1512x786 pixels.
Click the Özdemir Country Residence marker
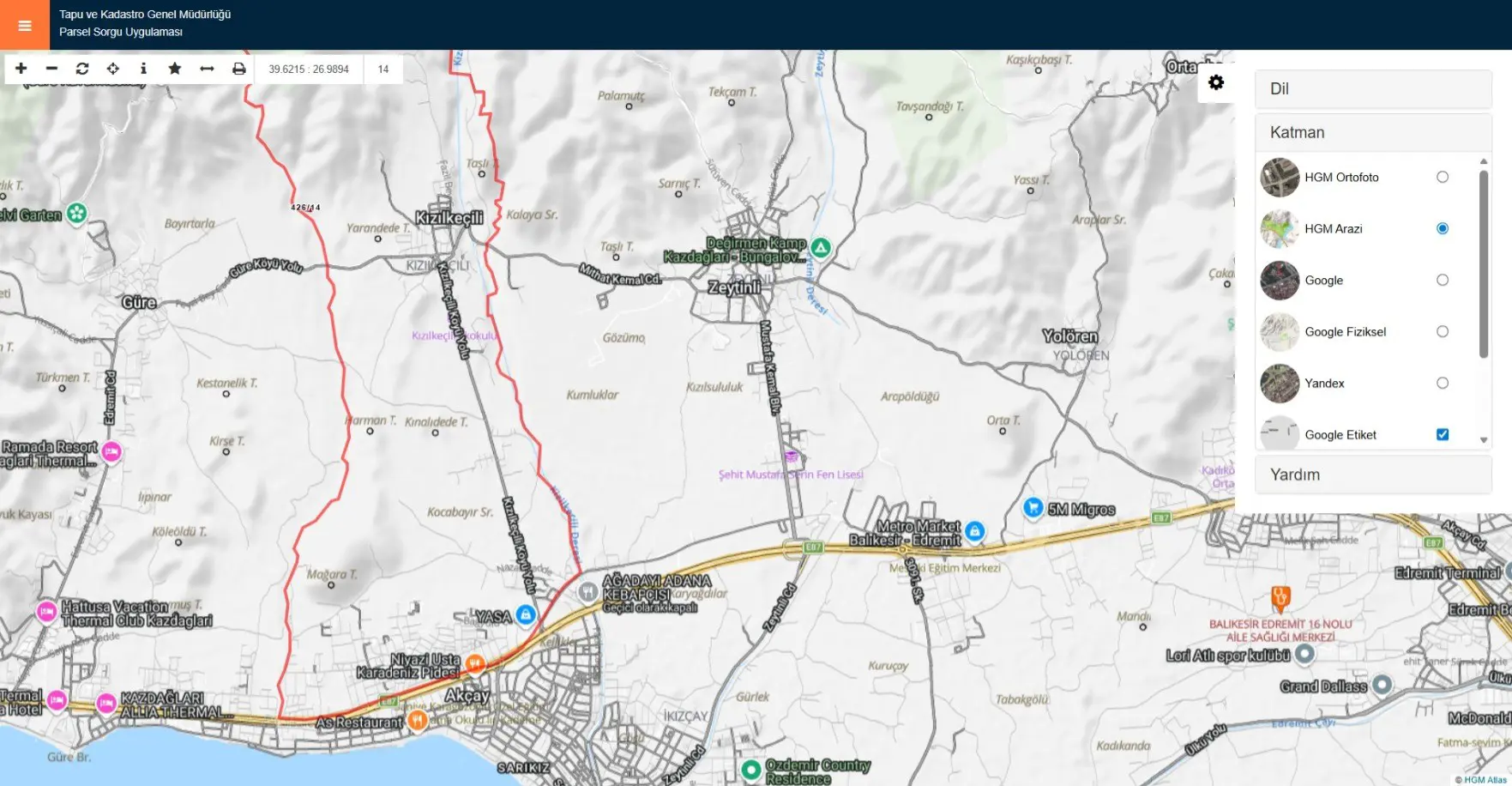click(x=751, y=770)
